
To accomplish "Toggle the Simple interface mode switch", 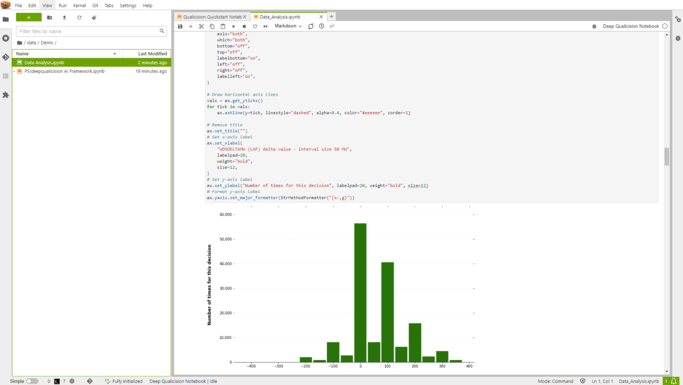I will click(32, 381).
